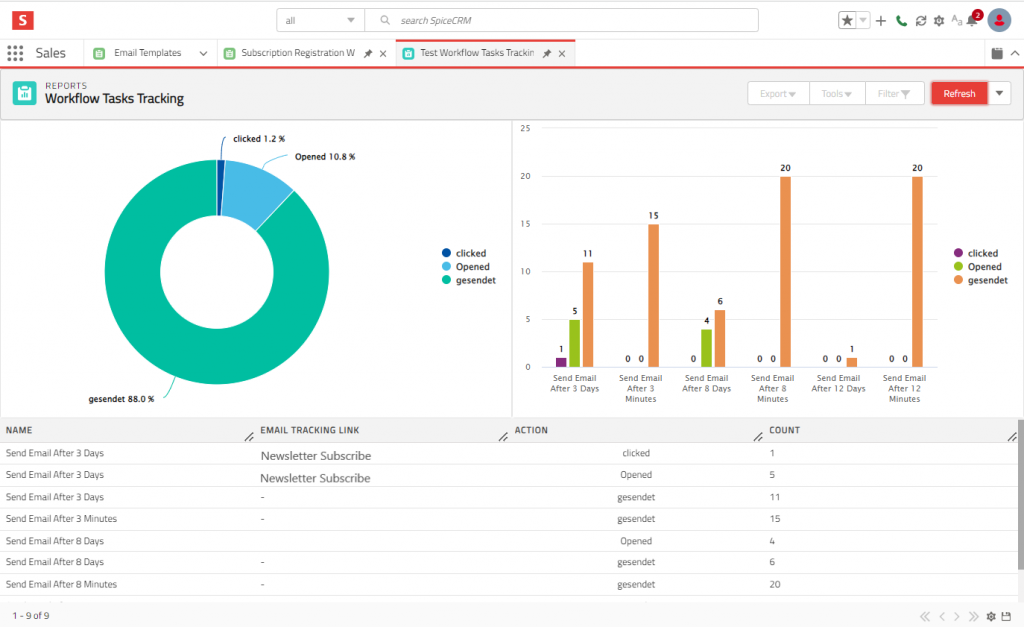
Task: Click the green phone call icon
Action: pos(901,21)
